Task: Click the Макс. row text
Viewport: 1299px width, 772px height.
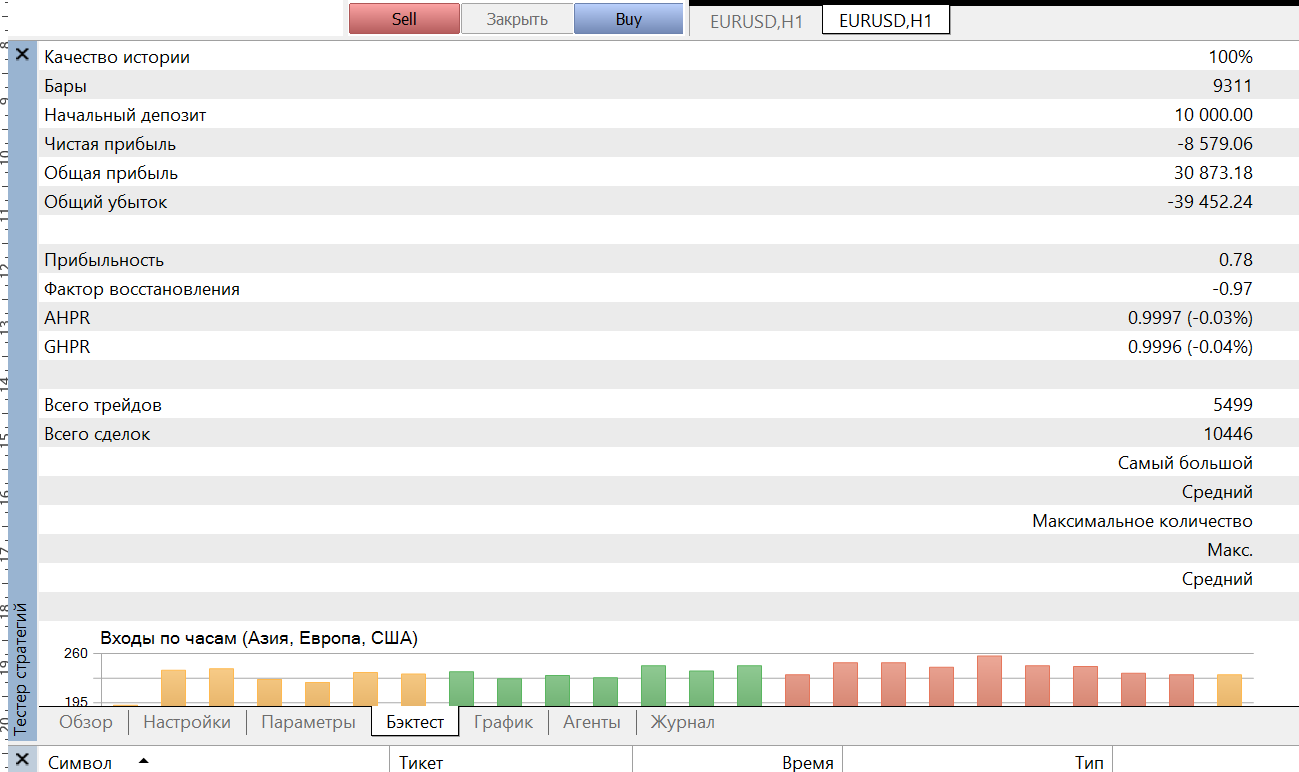Action: tap(1230, 550)
